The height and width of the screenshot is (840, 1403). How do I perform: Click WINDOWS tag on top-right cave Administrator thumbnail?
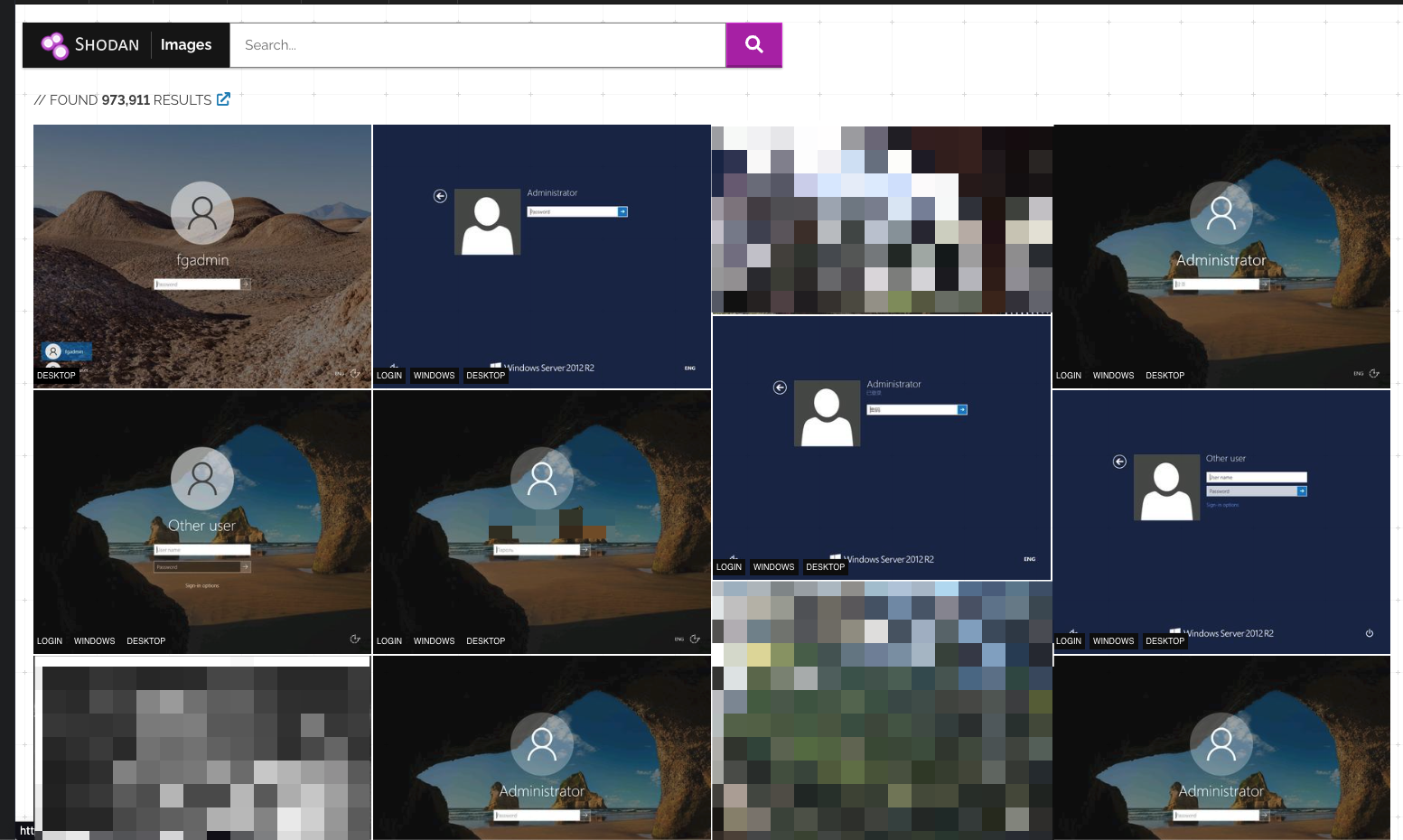[x=1114, y=376]
